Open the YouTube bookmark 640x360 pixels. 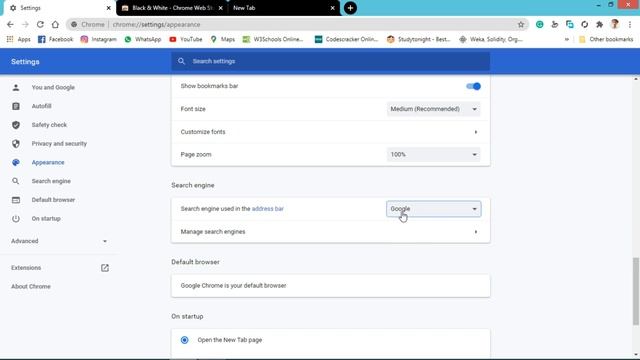(186, 39)
